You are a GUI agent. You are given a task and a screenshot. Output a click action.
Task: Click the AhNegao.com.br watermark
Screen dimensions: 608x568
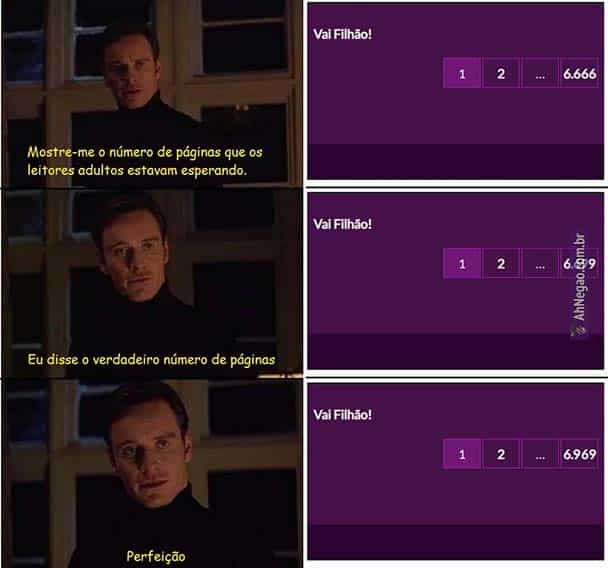(x=579, y=284)
